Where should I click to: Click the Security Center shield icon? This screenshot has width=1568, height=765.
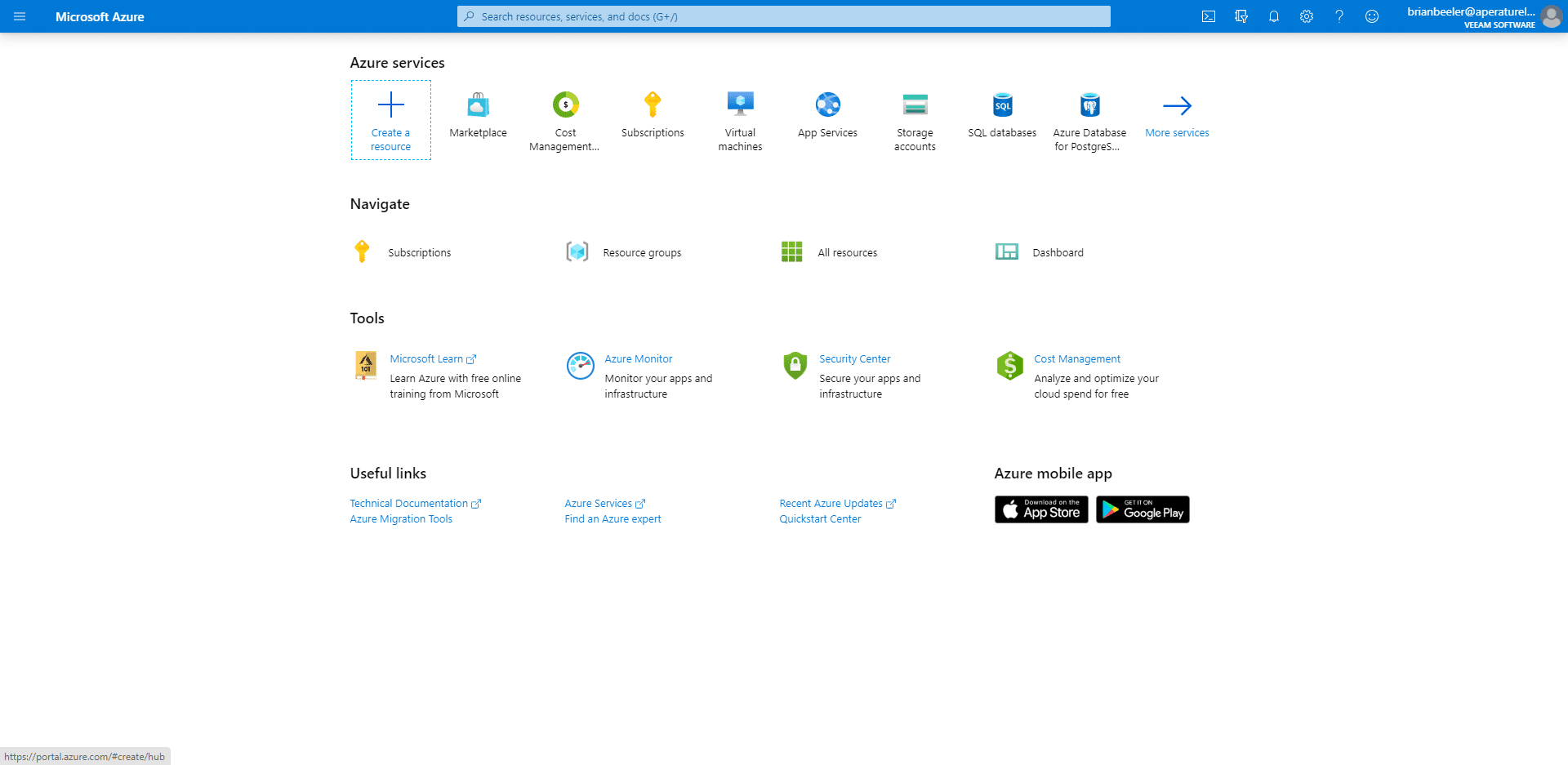[795, 365]
